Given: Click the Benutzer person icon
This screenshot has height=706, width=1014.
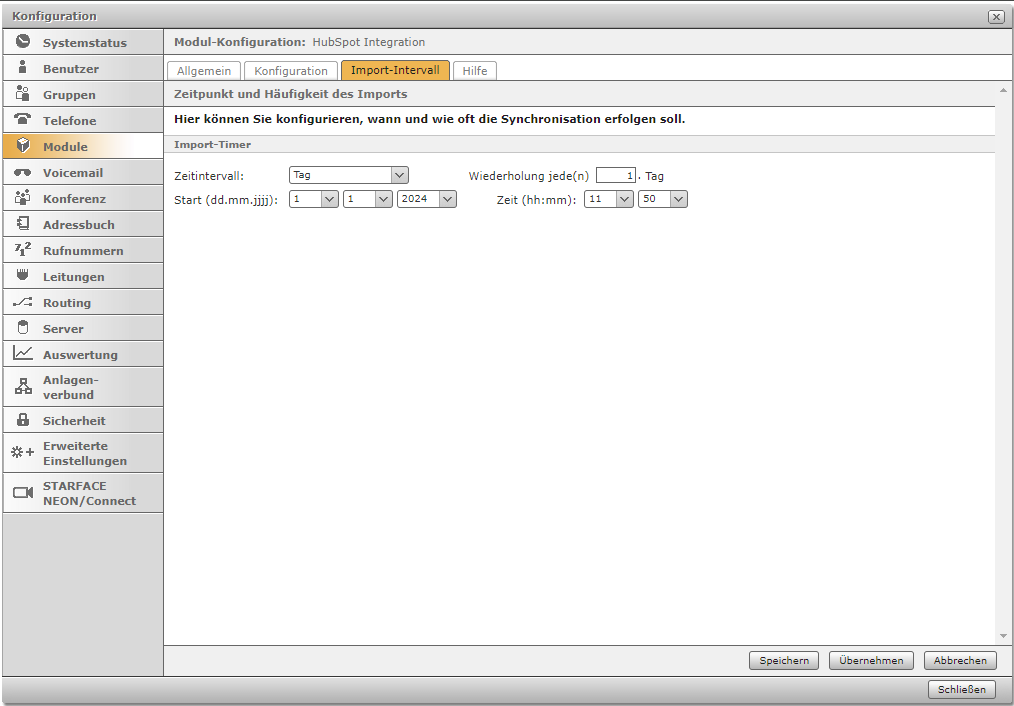Looking at the screenshot, I should 23,68.
